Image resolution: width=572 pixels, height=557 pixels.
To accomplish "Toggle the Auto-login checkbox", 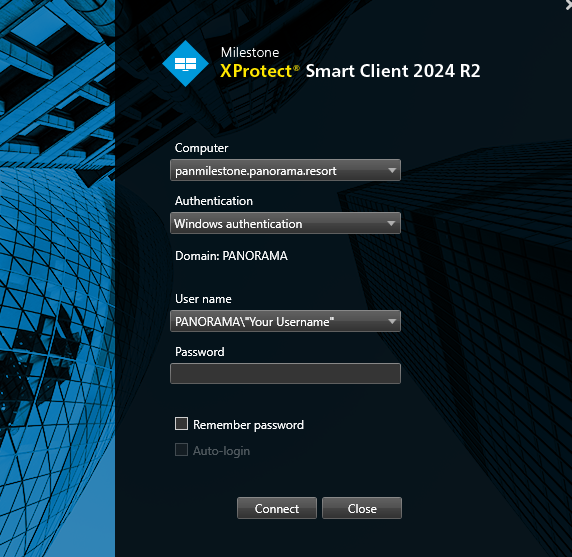I will [181, 450].
